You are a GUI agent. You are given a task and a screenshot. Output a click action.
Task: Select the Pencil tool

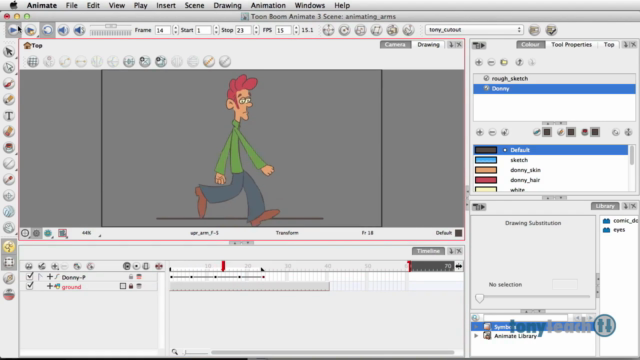point(9,100)
